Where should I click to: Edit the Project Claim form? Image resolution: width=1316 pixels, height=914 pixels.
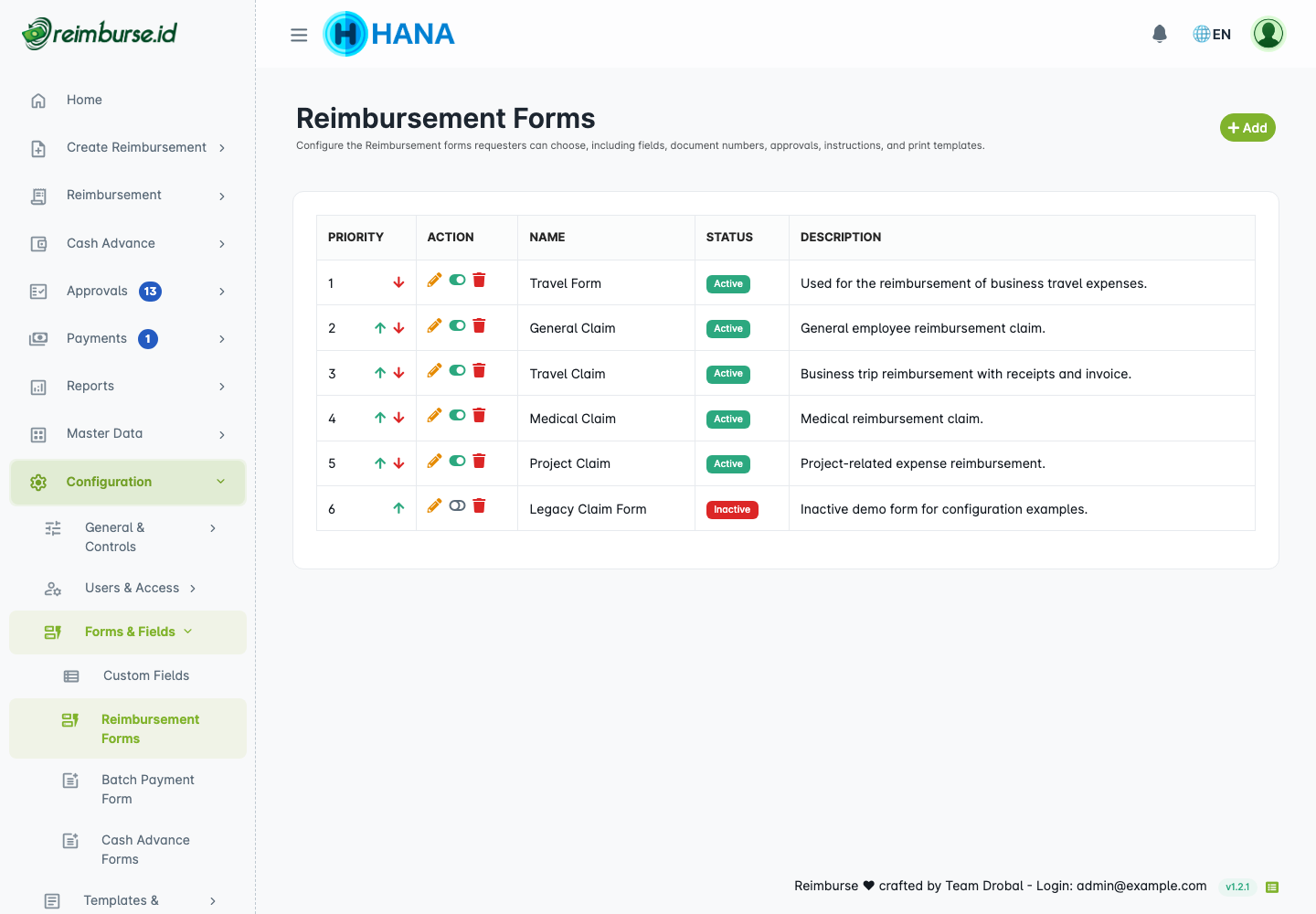[x=434, y=461]
